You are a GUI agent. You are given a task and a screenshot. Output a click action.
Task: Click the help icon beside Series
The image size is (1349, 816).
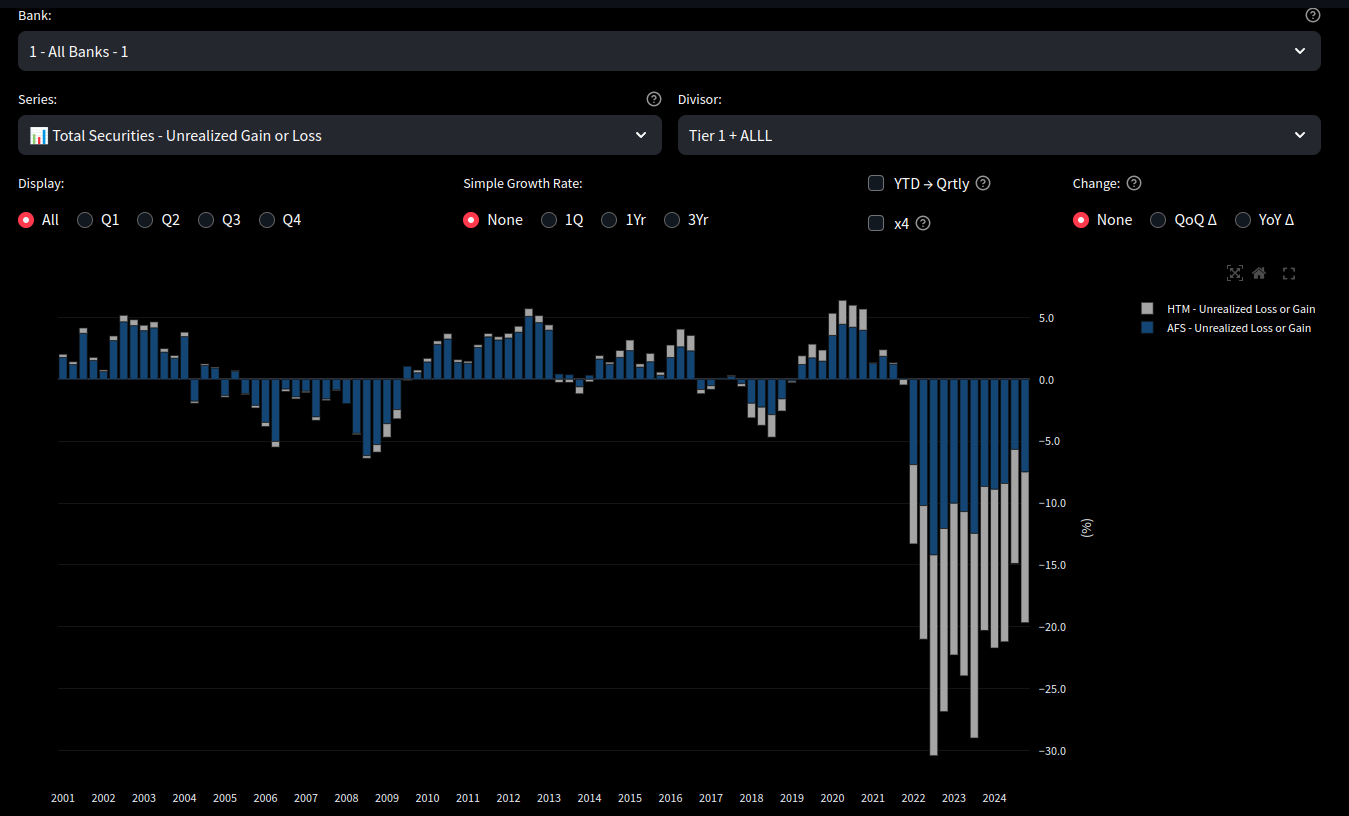click(654, 99)
